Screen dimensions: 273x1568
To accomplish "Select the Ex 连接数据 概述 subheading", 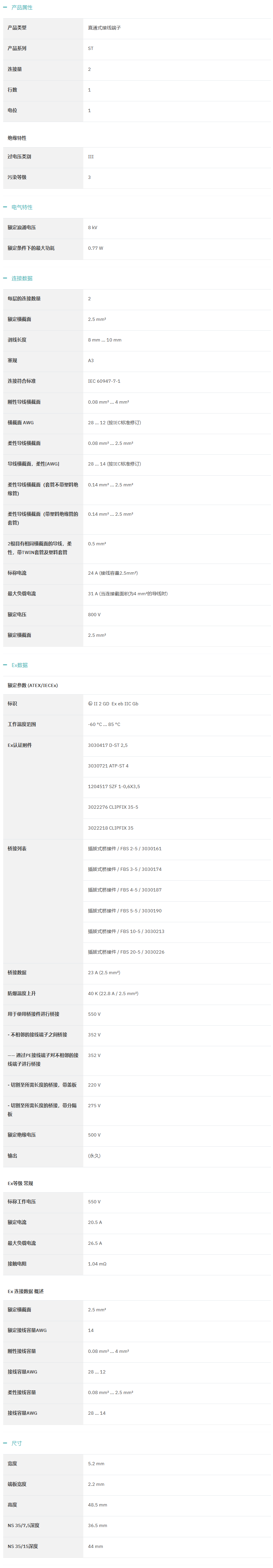I will [x=26, y=1292].
